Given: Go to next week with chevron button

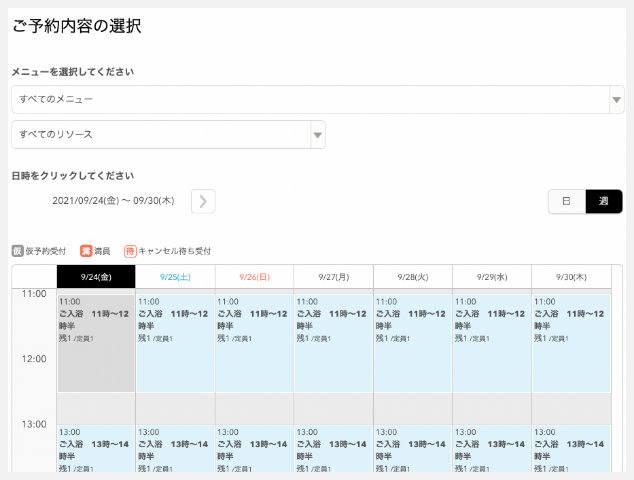Looking at the screenshot, I should (x=203, y=201).
